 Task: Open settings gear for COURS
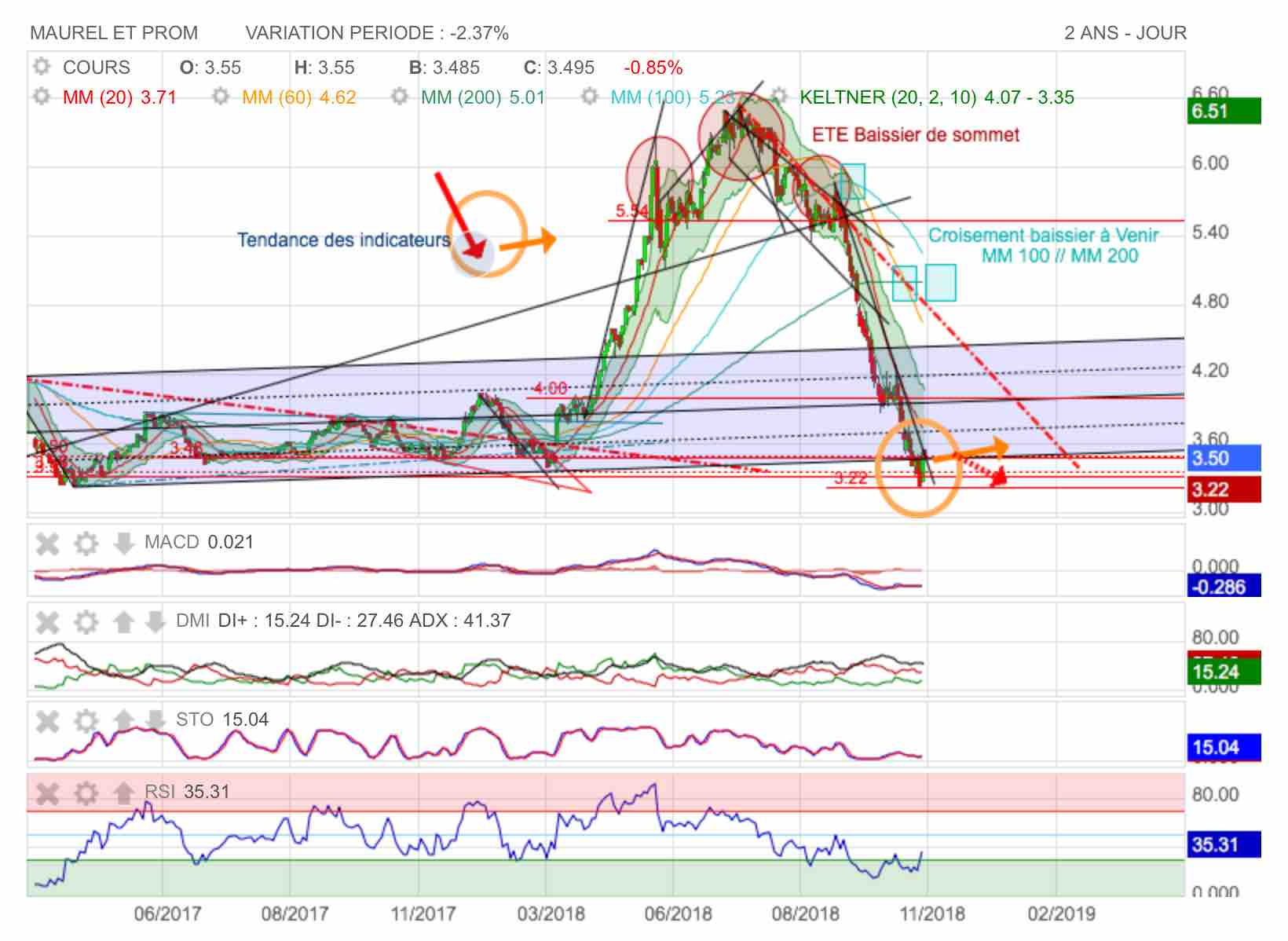click(42, 67)
